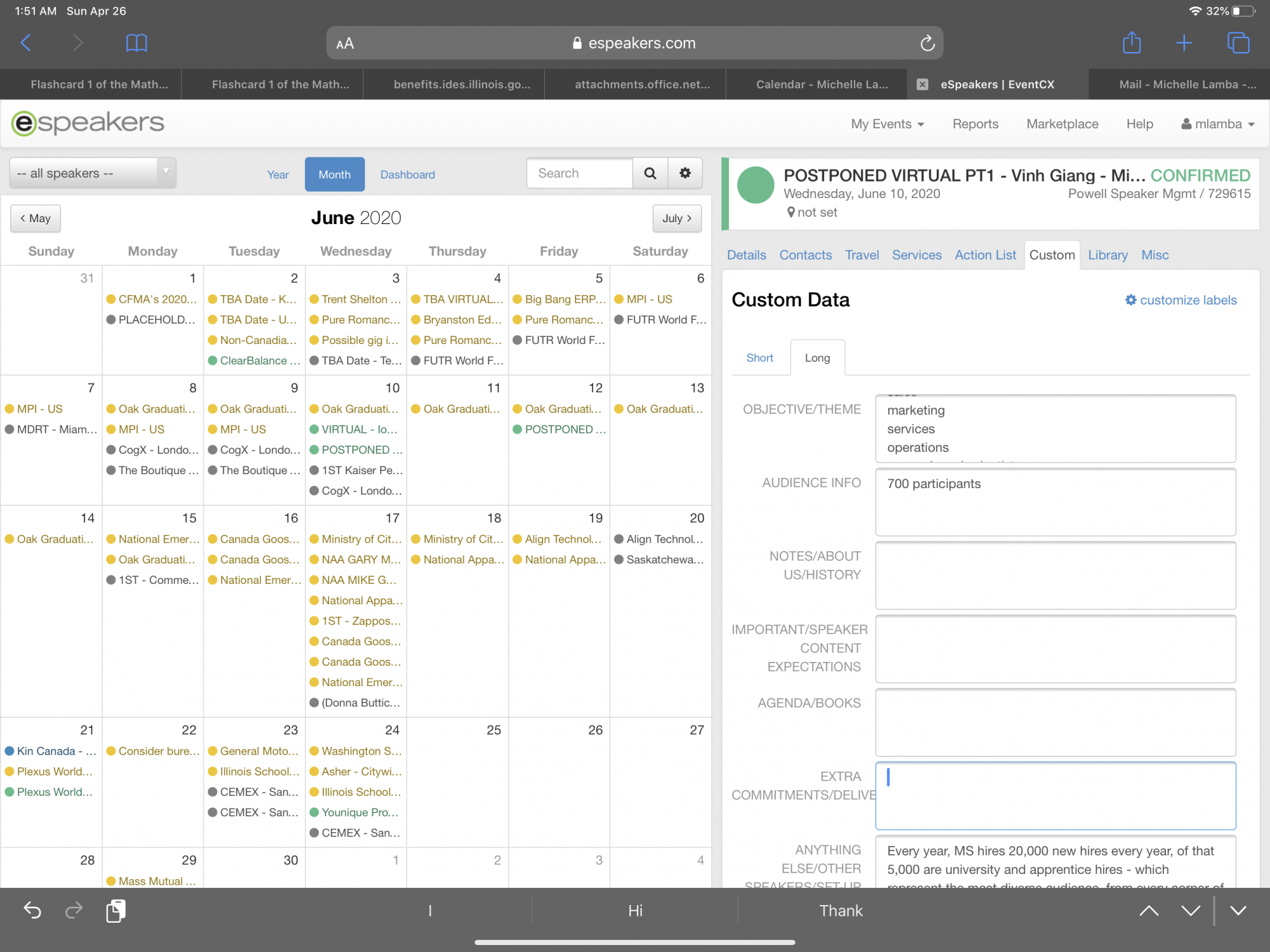Click the calendar Search field
The width and height of the screenshot is (1270, 952).
coord(580,173)
